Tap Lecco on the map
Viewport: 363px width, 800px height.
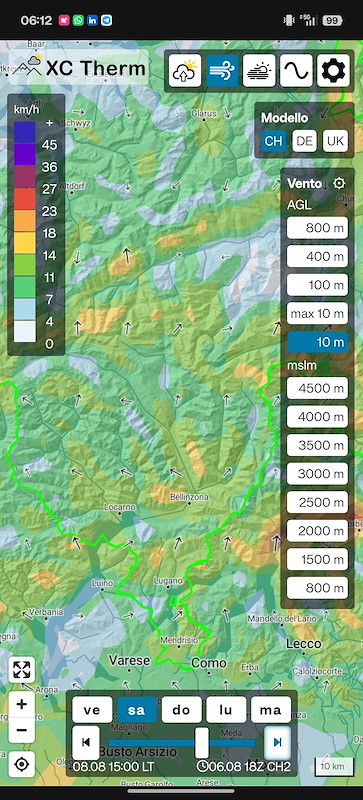303,643
